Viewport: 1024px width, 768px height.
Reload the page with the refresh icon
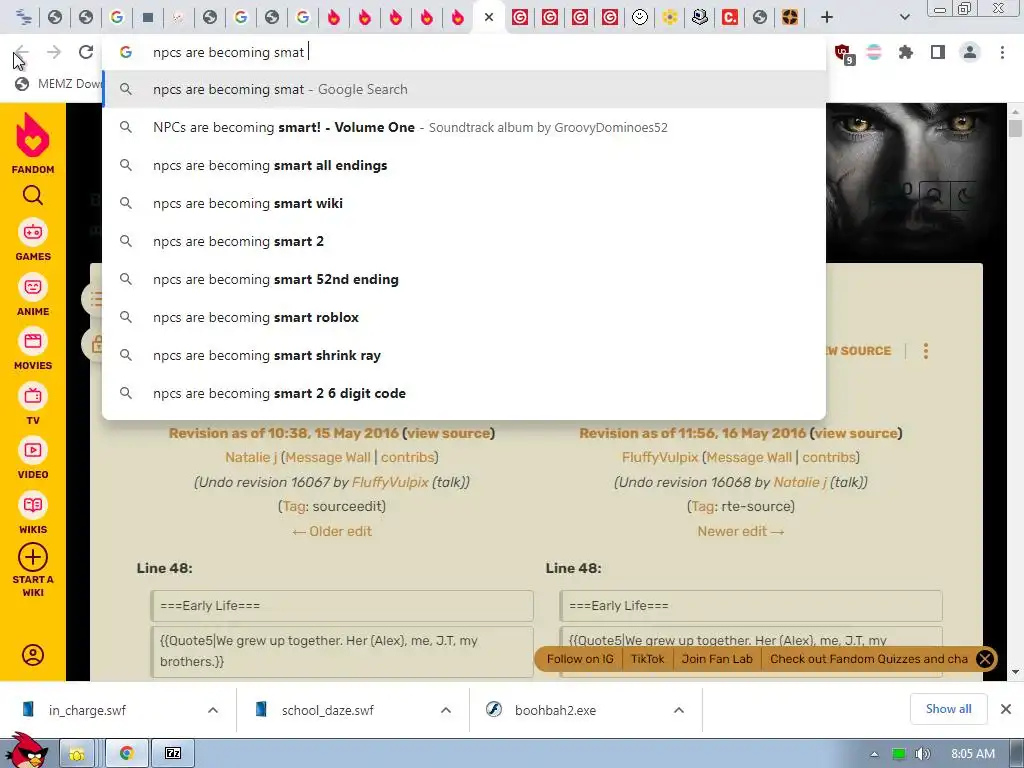(86, 52)
